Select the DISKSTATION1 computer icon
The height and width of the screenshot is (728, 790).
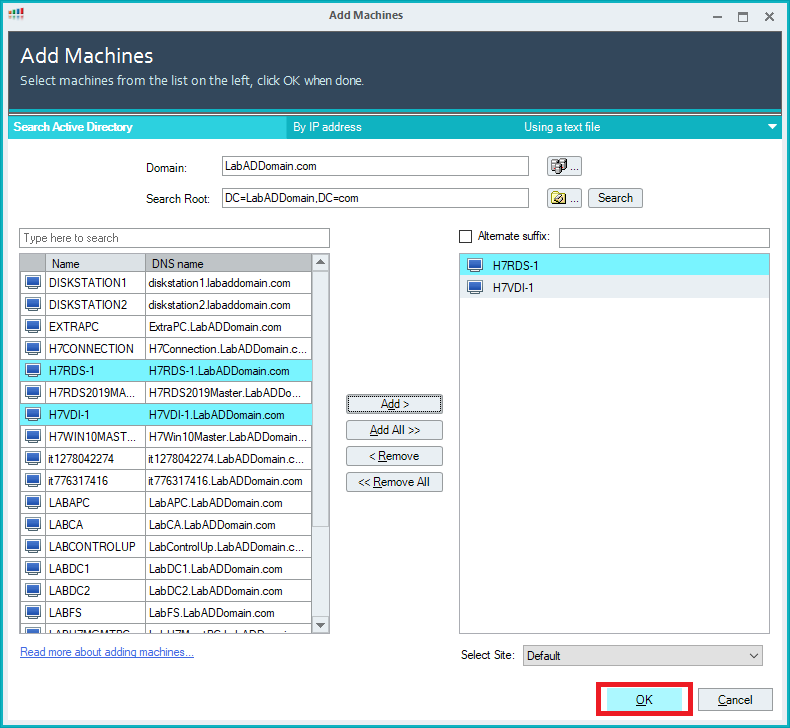point(33,283)
